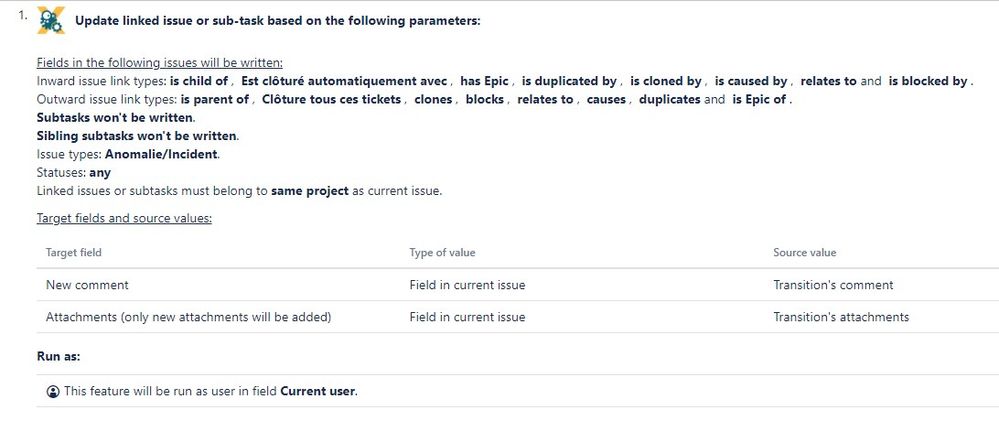Image resolution: width=999 pixels, height=422 pixels.
Task: Click the JWT post-function logo icon
Action: (51, 20)
